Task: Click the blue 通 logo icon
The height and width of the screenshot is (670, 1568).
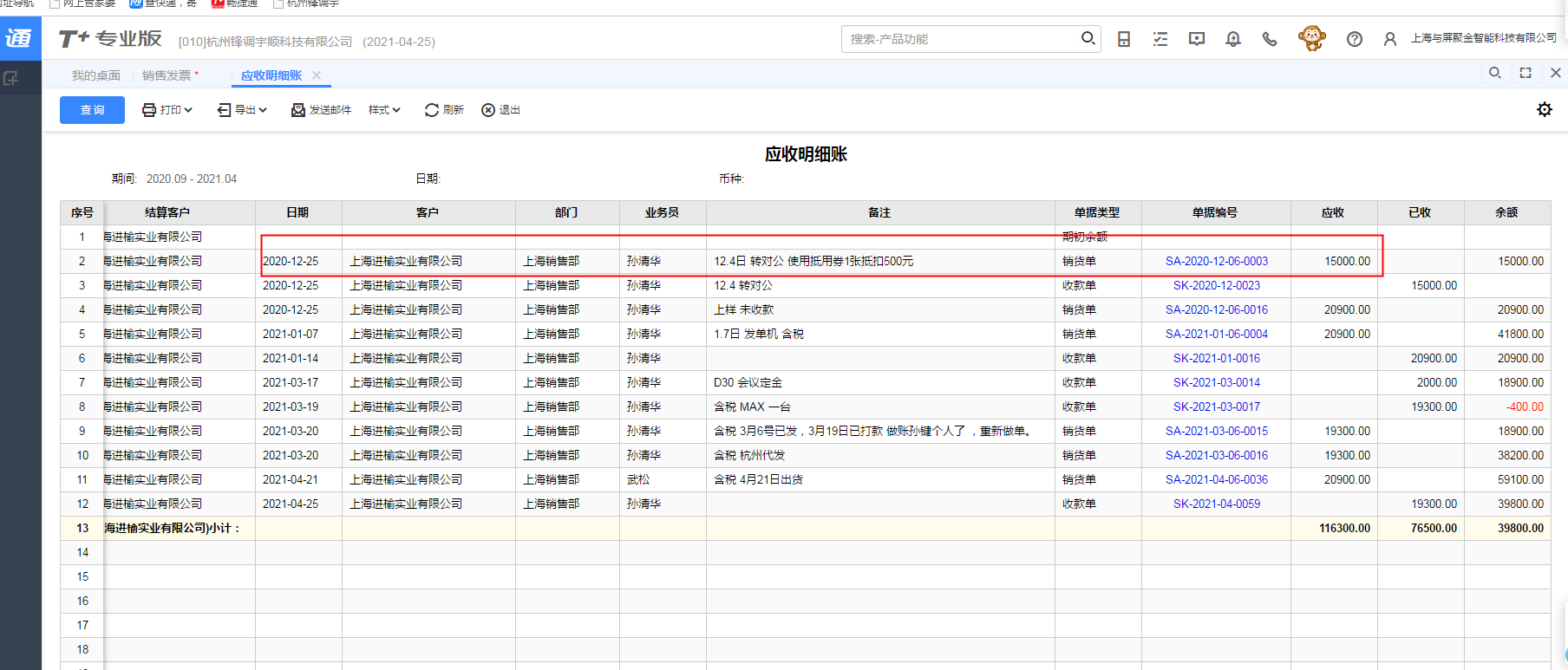Action: [20, 38]
